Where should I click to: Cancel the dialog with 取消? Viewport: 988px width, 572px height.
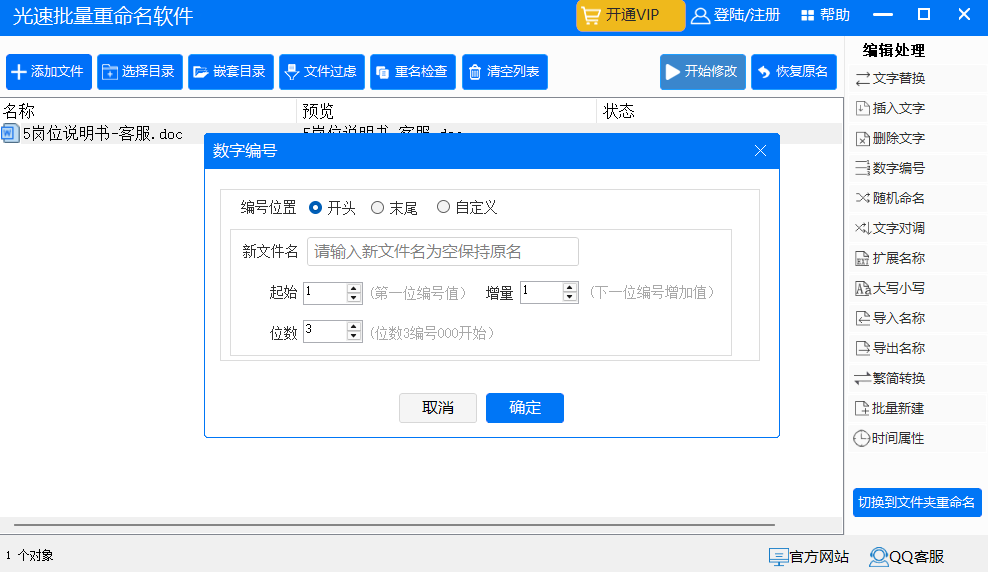[x=438, y=408]
